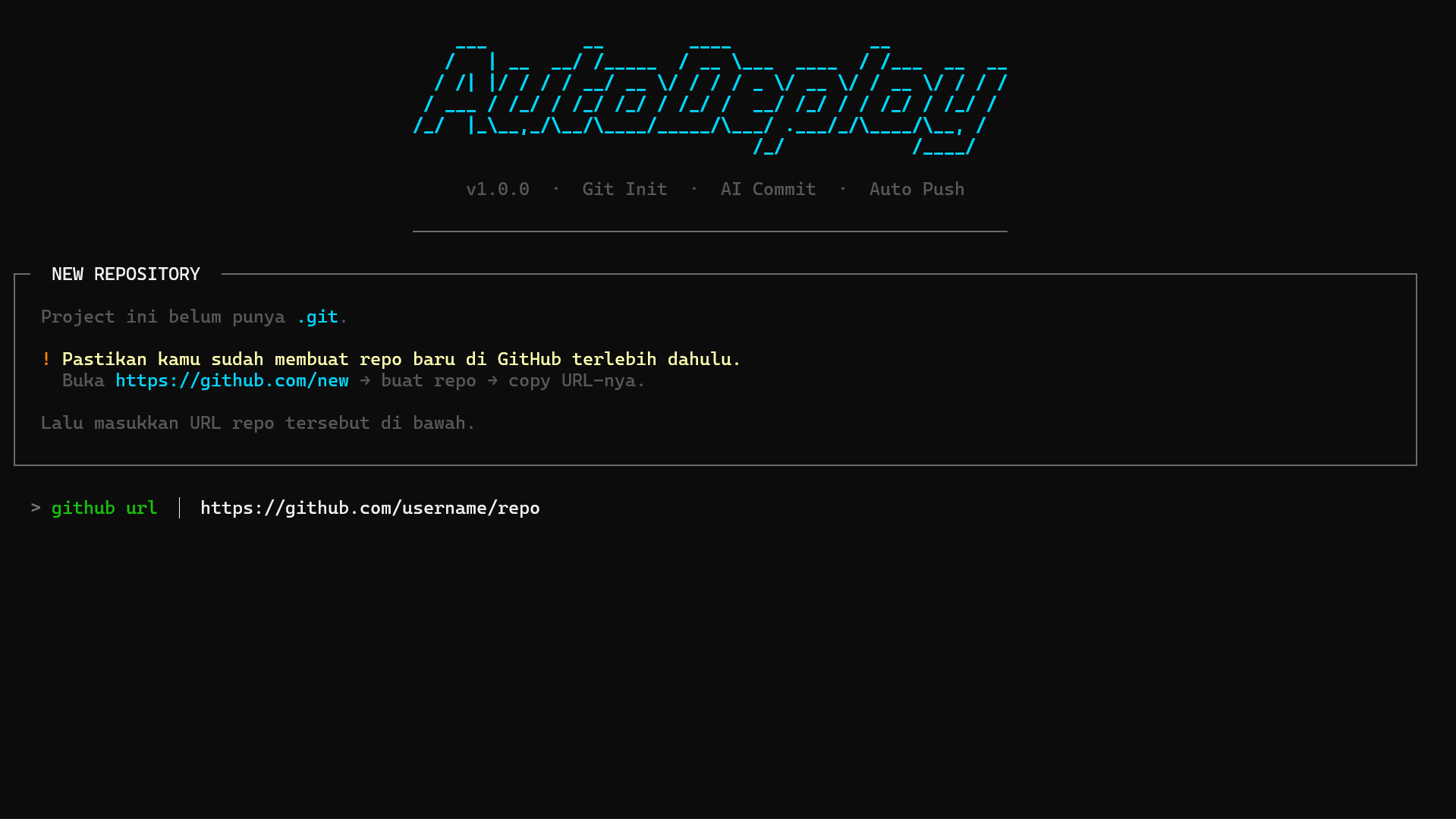Click the github url input field
Viewport: 1456px width, 819px height.
(370, 508)
